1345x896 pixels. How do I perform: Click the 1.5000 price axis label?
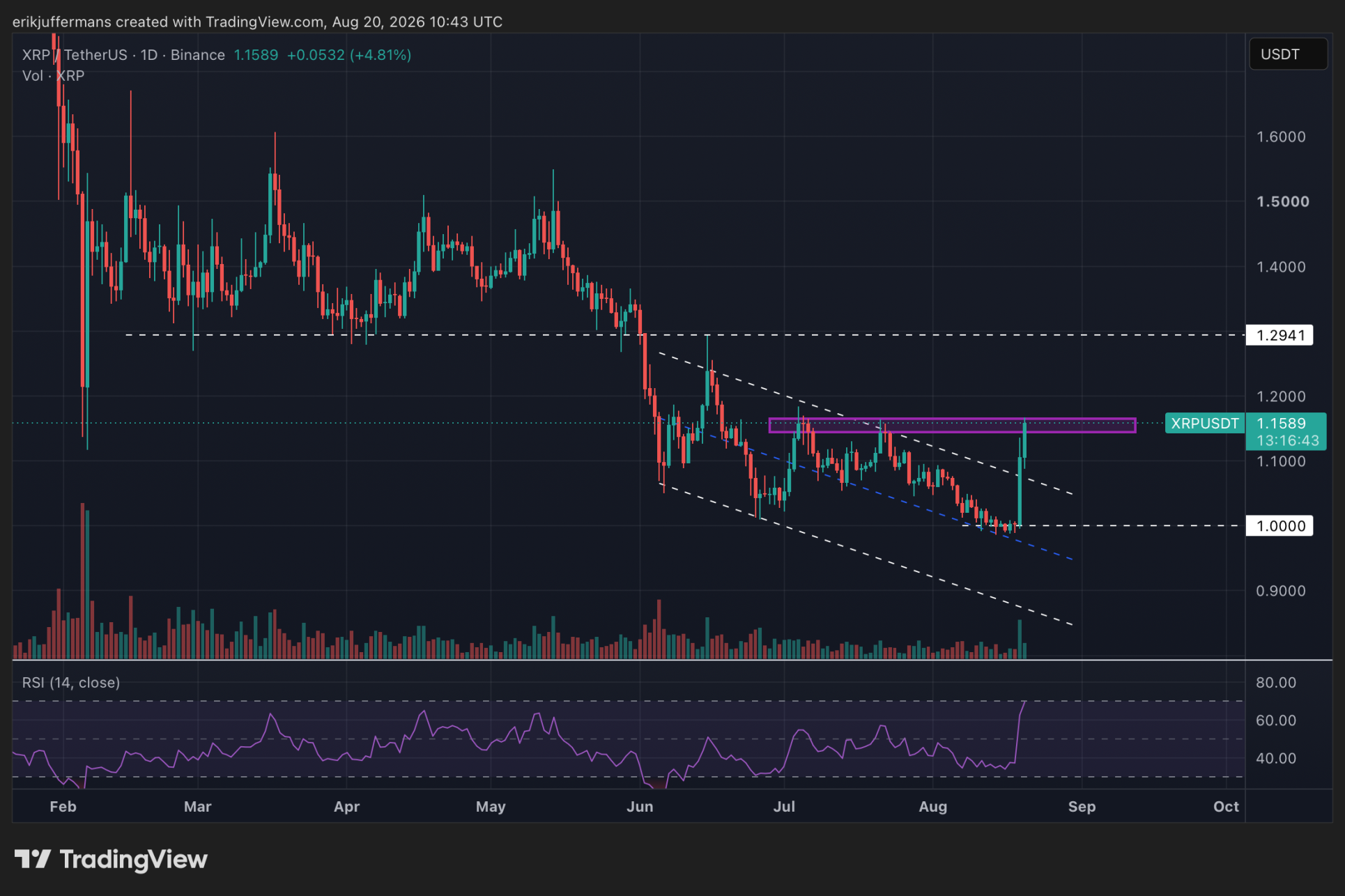(1282, 202)
